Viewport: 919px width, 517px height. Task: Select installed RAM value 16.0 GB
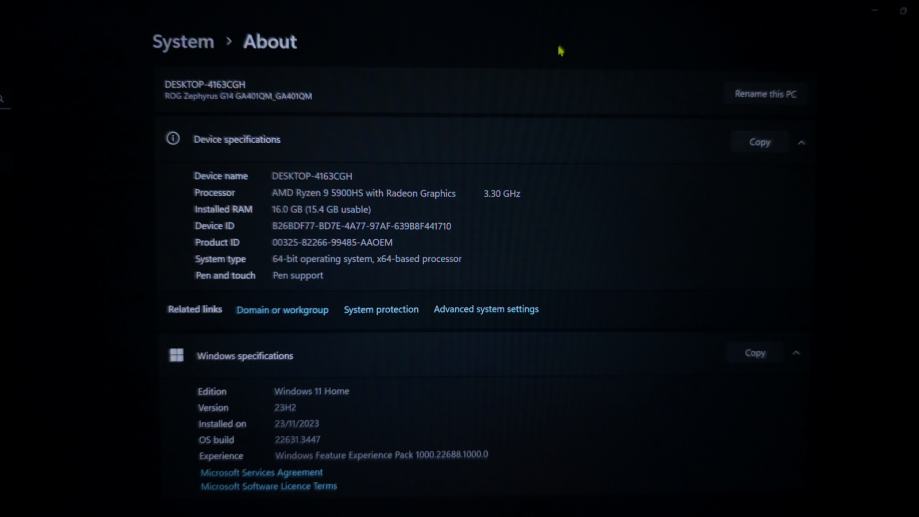(321, 209)
